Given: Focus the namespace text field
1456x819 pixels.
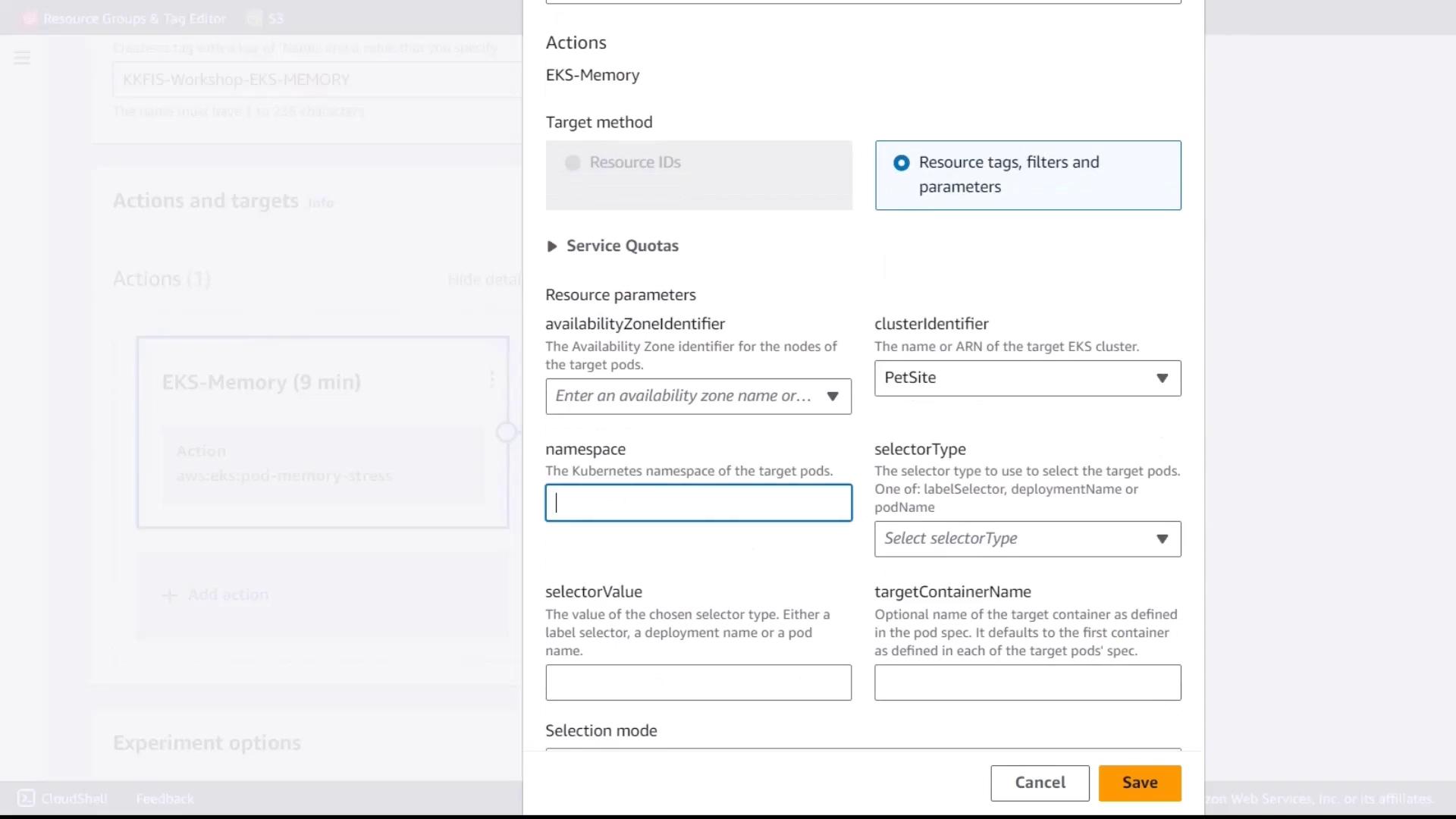Looking at the screenshot, I should pos(698,503).
